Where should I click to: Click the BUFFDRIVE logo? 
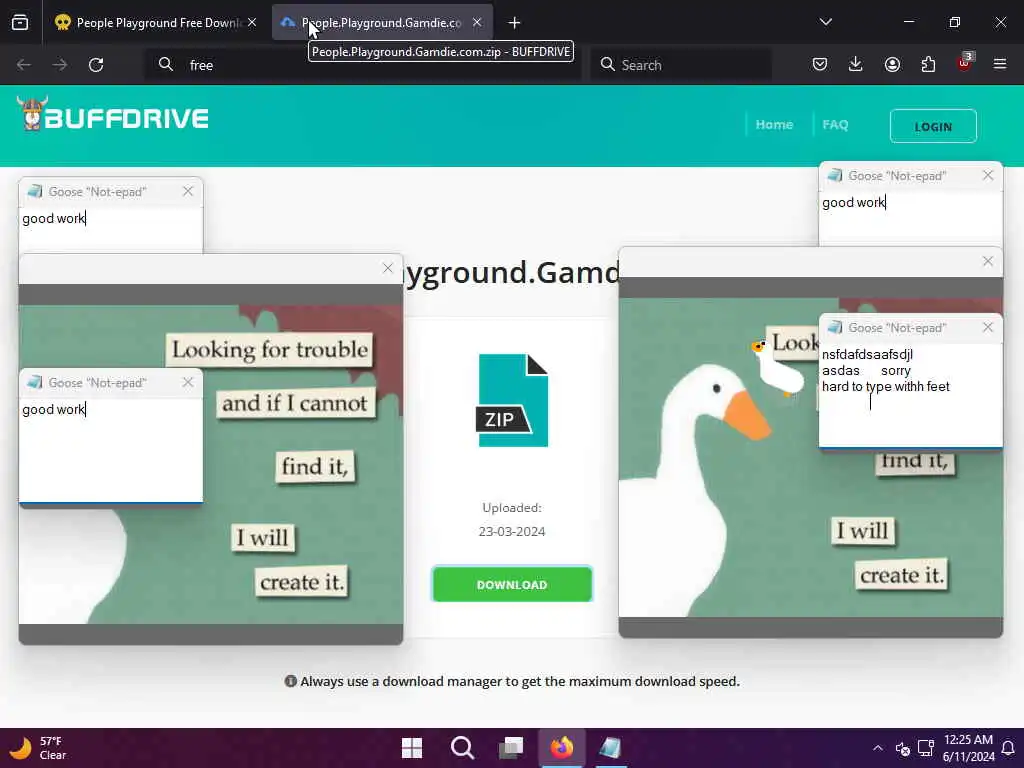pos(112,116)
